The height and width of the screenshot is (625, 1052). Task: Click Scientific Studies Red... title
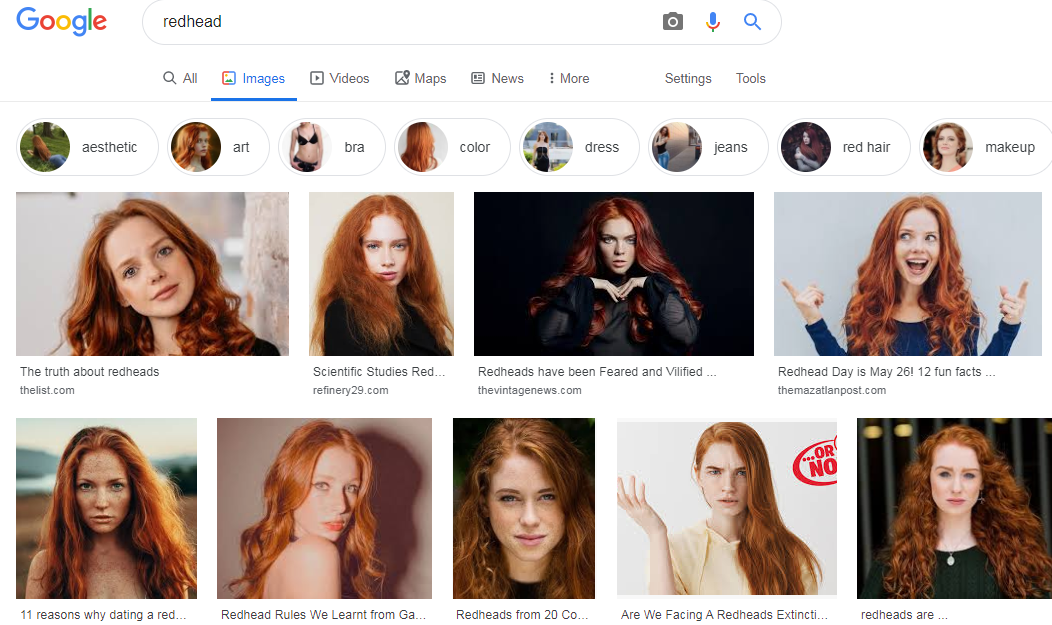(x=378, y=372)
